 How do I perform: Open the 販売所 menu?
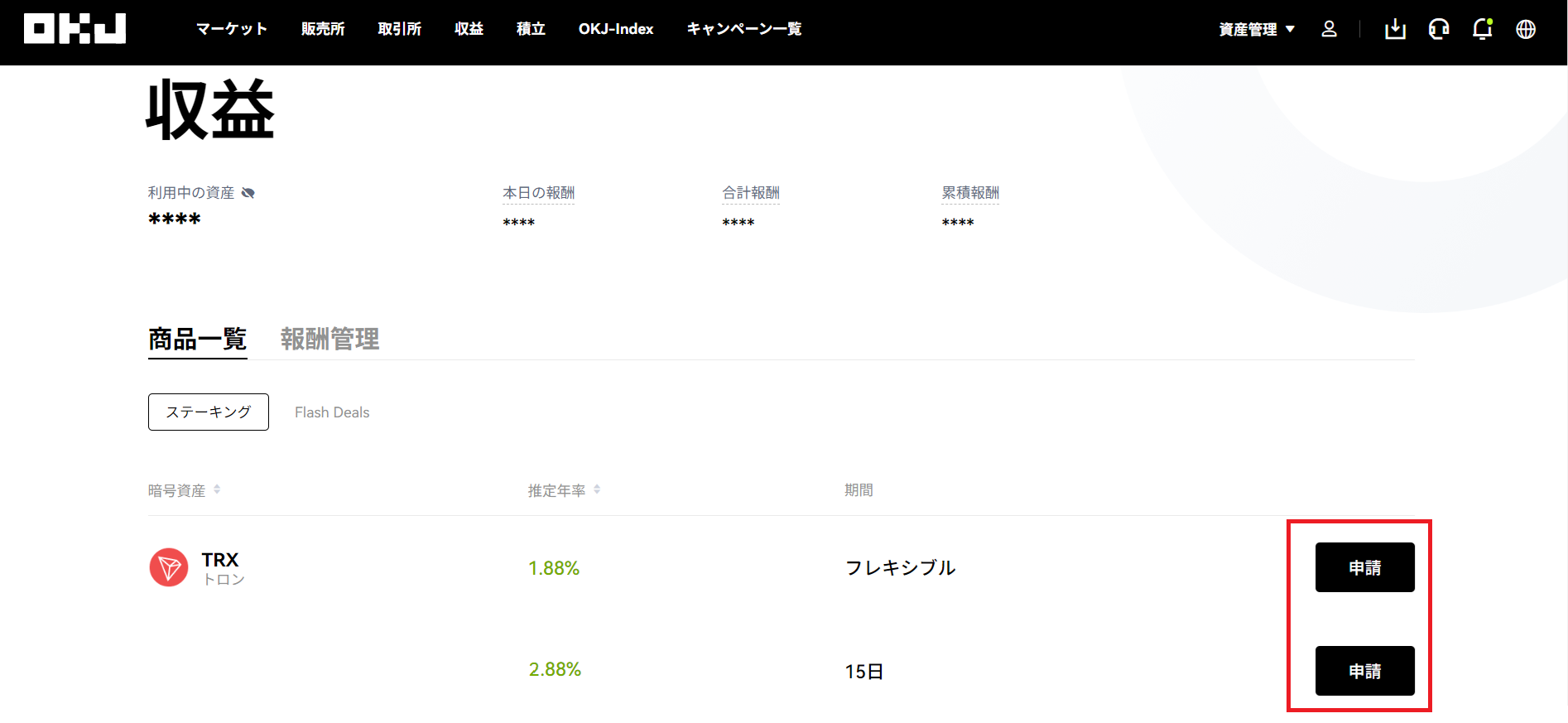[323, 29]
